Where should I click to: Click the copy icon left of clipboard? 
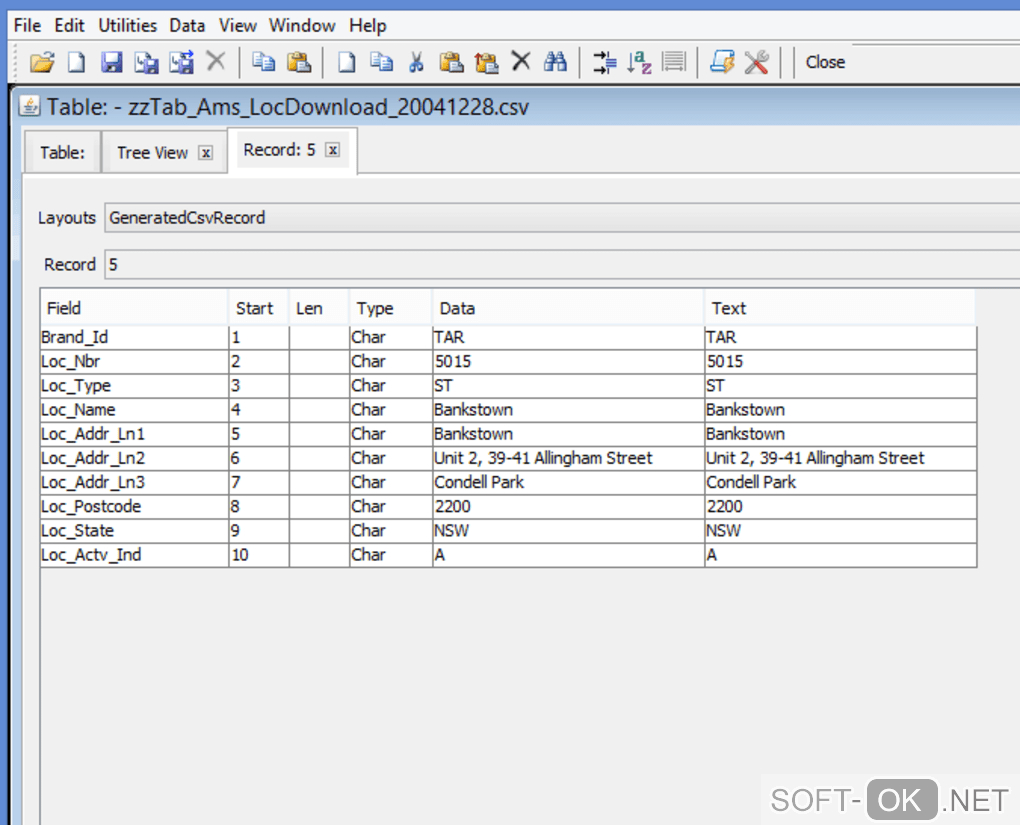click(x=263, y=62)
